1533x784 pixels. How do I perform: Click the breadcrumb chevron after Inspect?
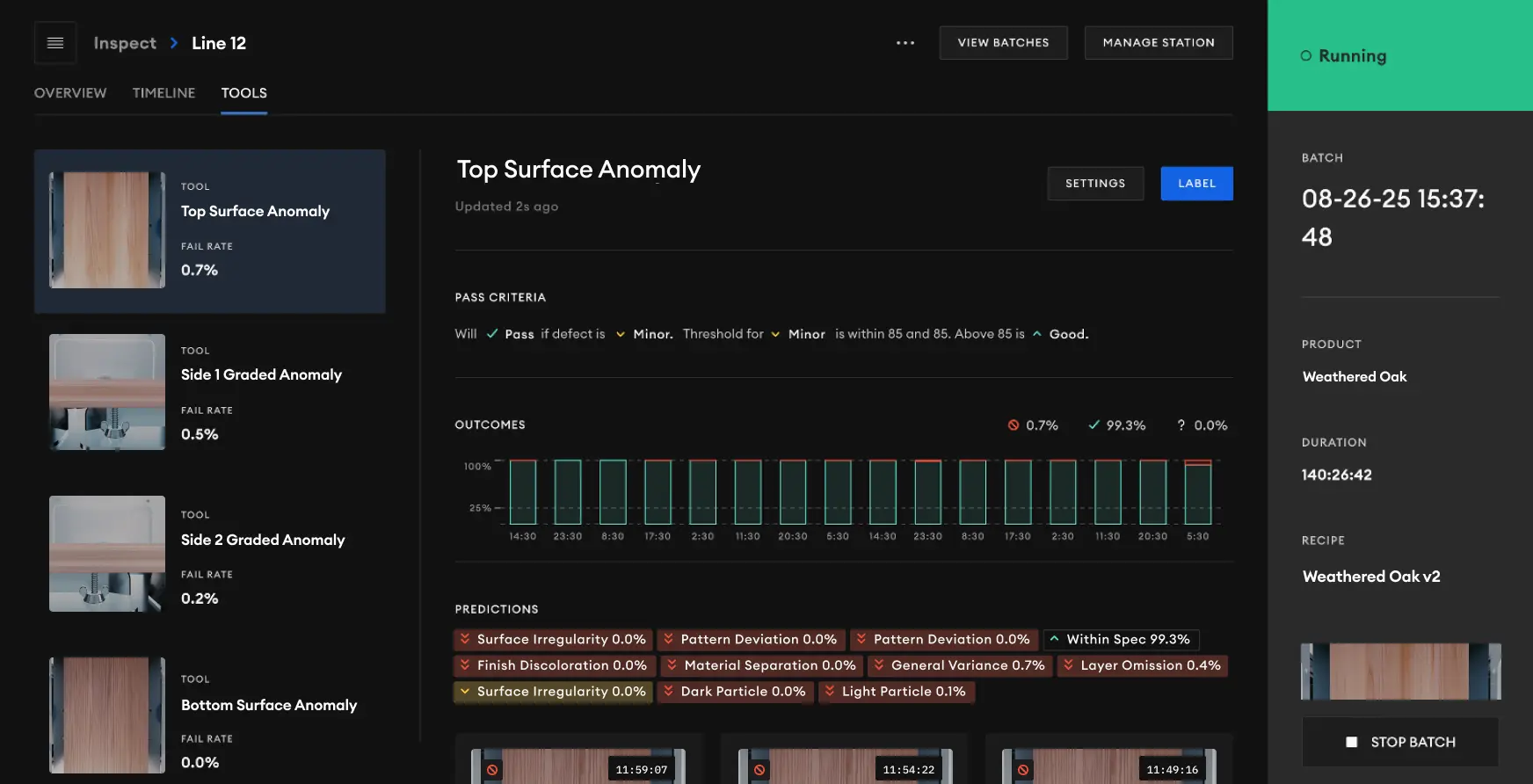coord(174,43)
